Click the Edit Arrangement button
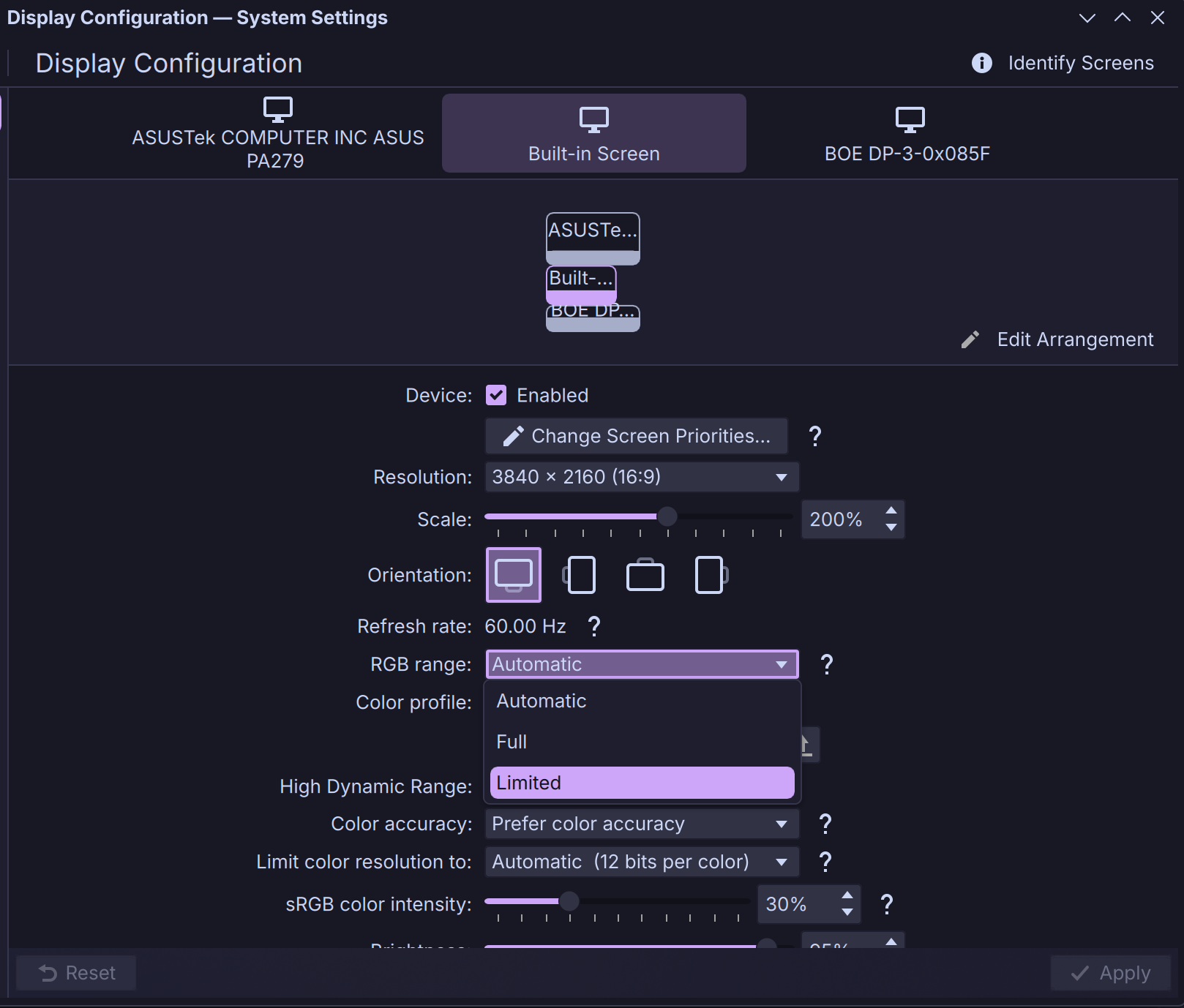 pyautogui.click(x=1057, y=339)
